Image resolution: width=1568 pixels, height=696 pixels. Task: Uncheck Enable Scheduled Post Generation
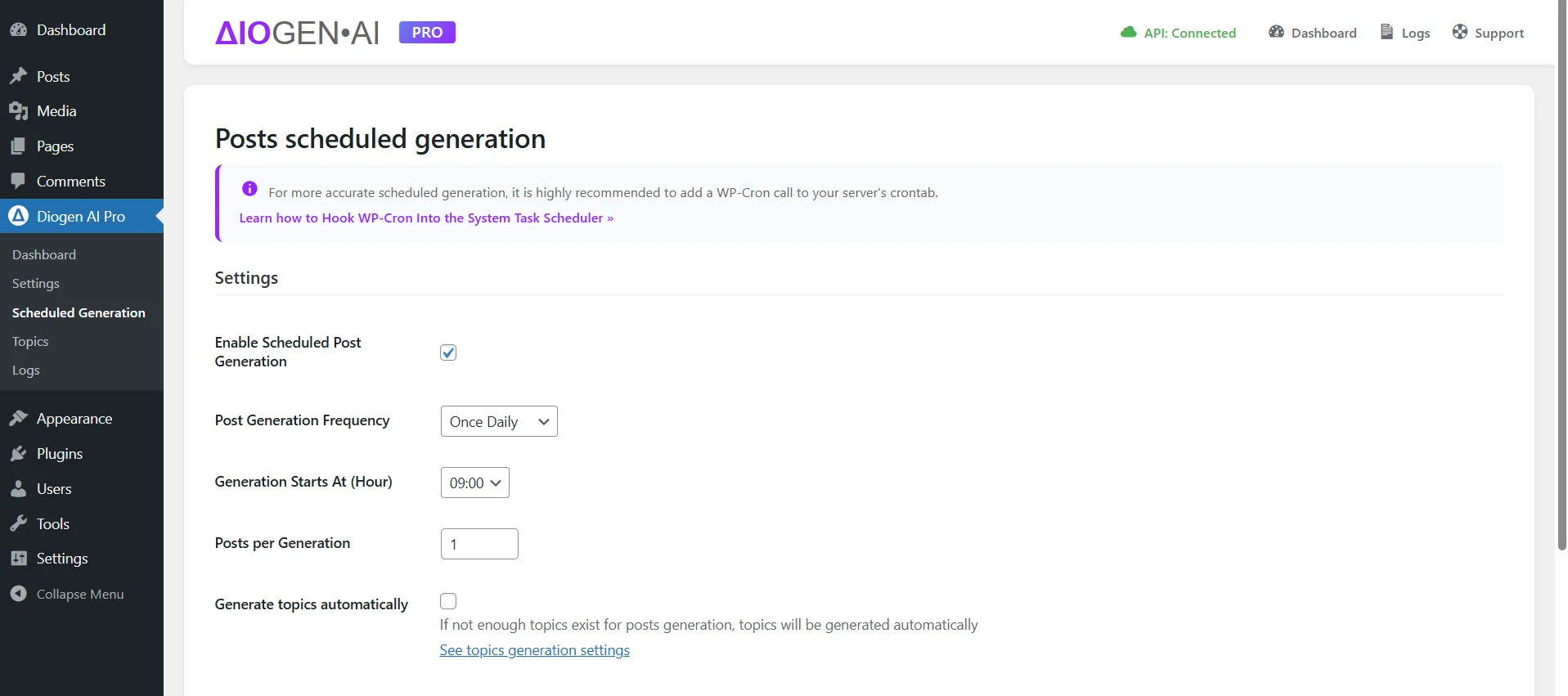448,352
